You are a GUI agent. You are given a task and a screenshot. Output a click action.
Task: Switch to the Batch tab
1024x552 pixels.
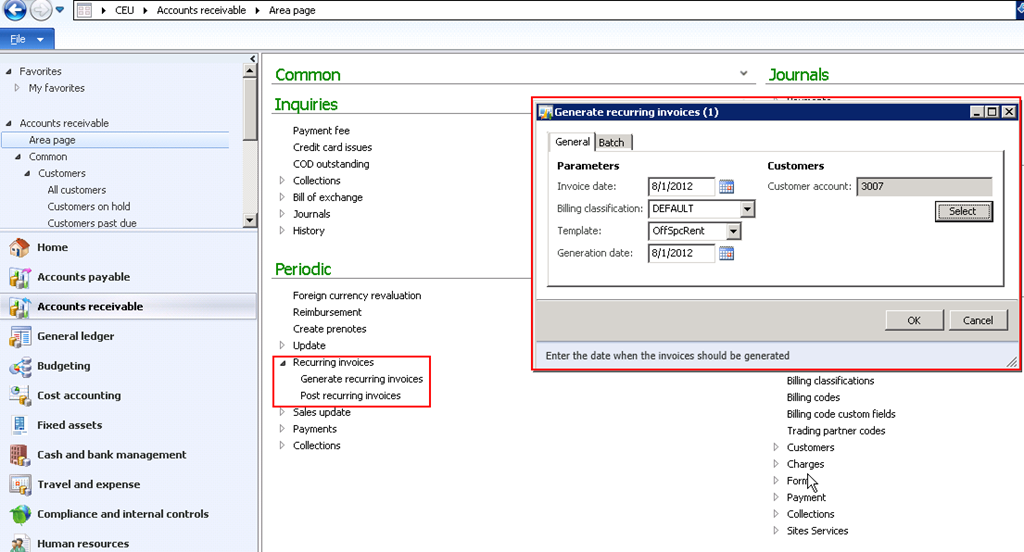pos(611,143)
